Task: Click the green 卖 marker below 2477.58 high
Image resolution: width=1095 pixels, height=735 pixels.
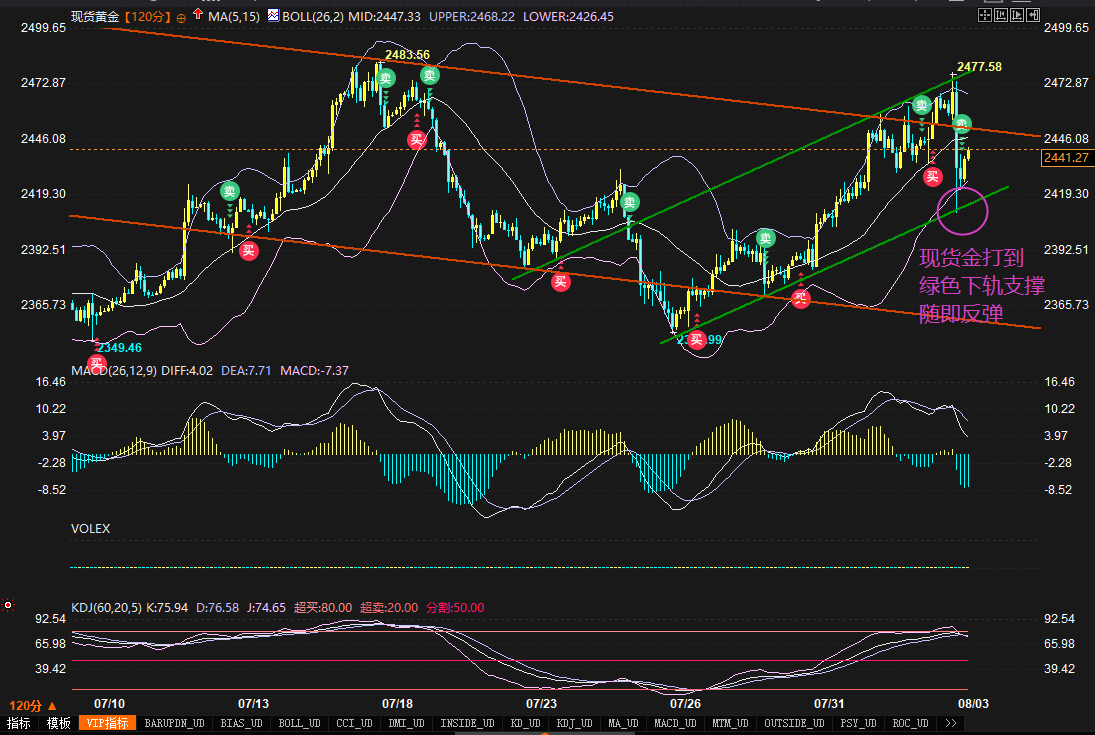Action: (x=961, y=124)
